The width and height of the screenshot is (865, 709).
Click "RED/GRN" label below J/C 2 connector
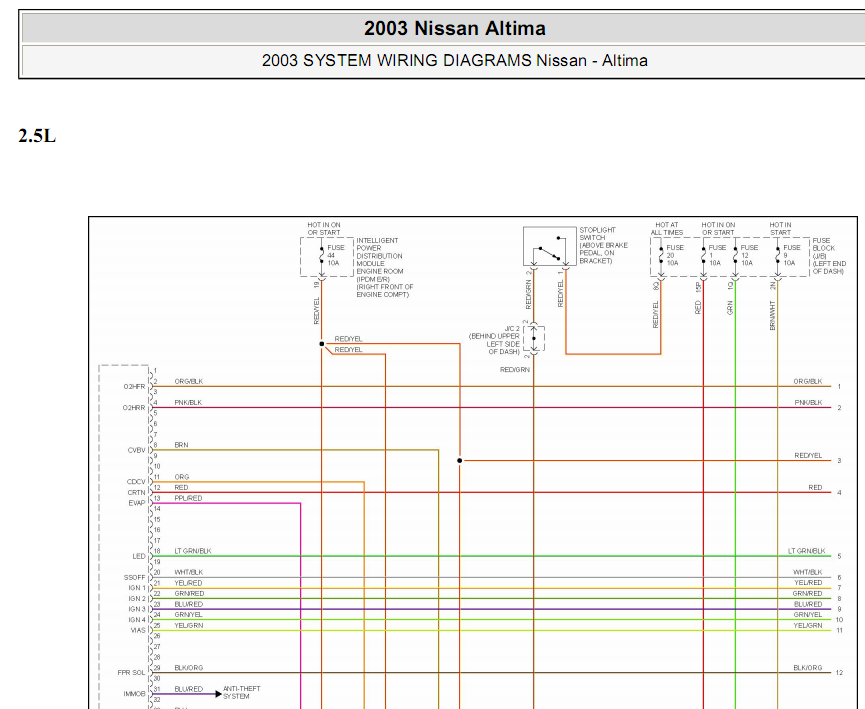515,370
